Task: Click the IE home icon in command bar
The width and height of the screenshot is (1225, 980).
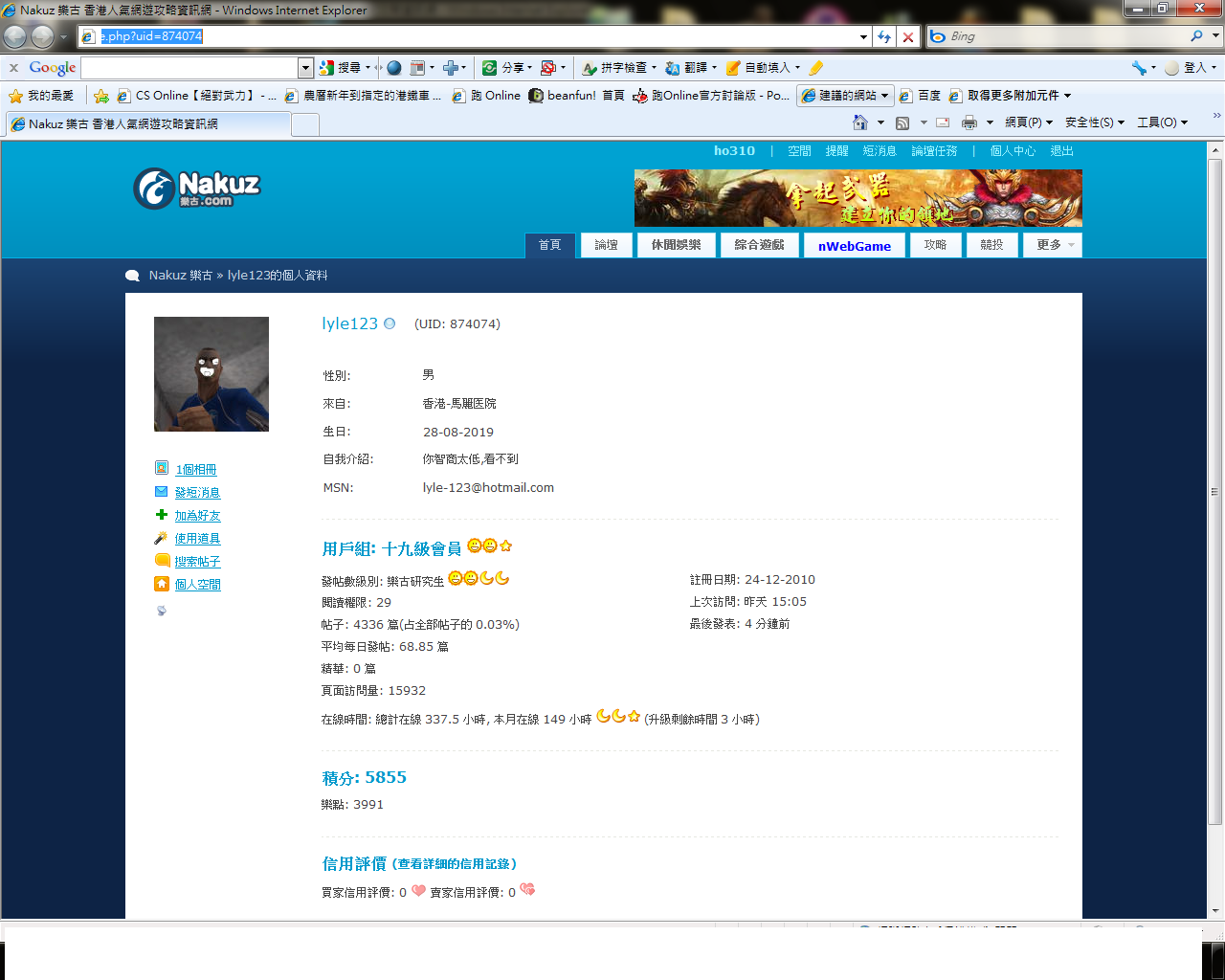Action: [x=860, y=122]
